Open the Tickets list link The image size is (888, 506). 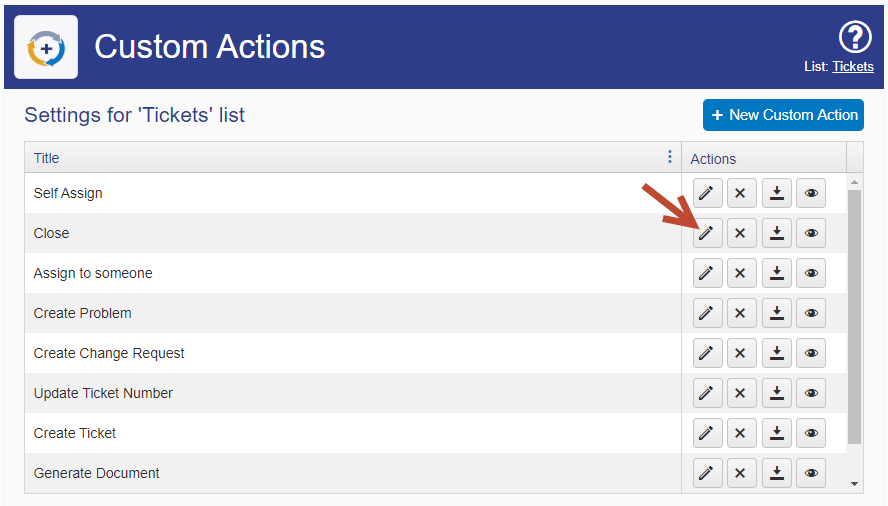point(852,66)
